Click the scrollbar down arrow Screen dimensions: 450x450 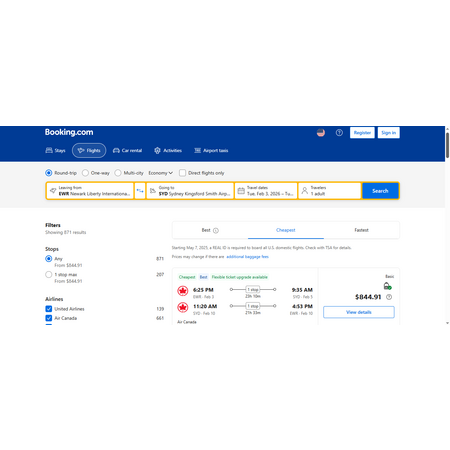pos(447,323)
